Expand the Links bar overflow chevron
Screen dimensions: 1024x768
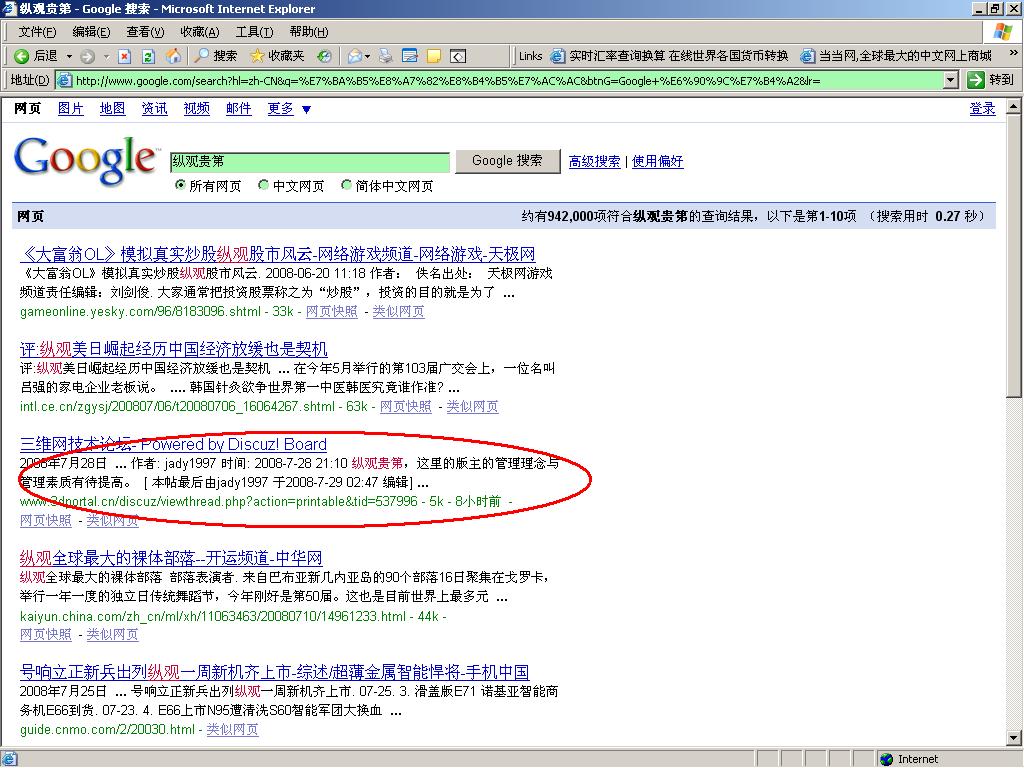click(1014, 53)
